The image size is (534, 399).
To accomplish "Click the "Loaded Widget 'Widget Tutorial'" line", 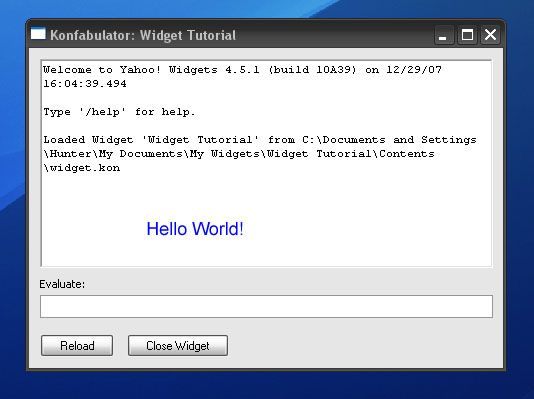I will click(x=260, y=140).
